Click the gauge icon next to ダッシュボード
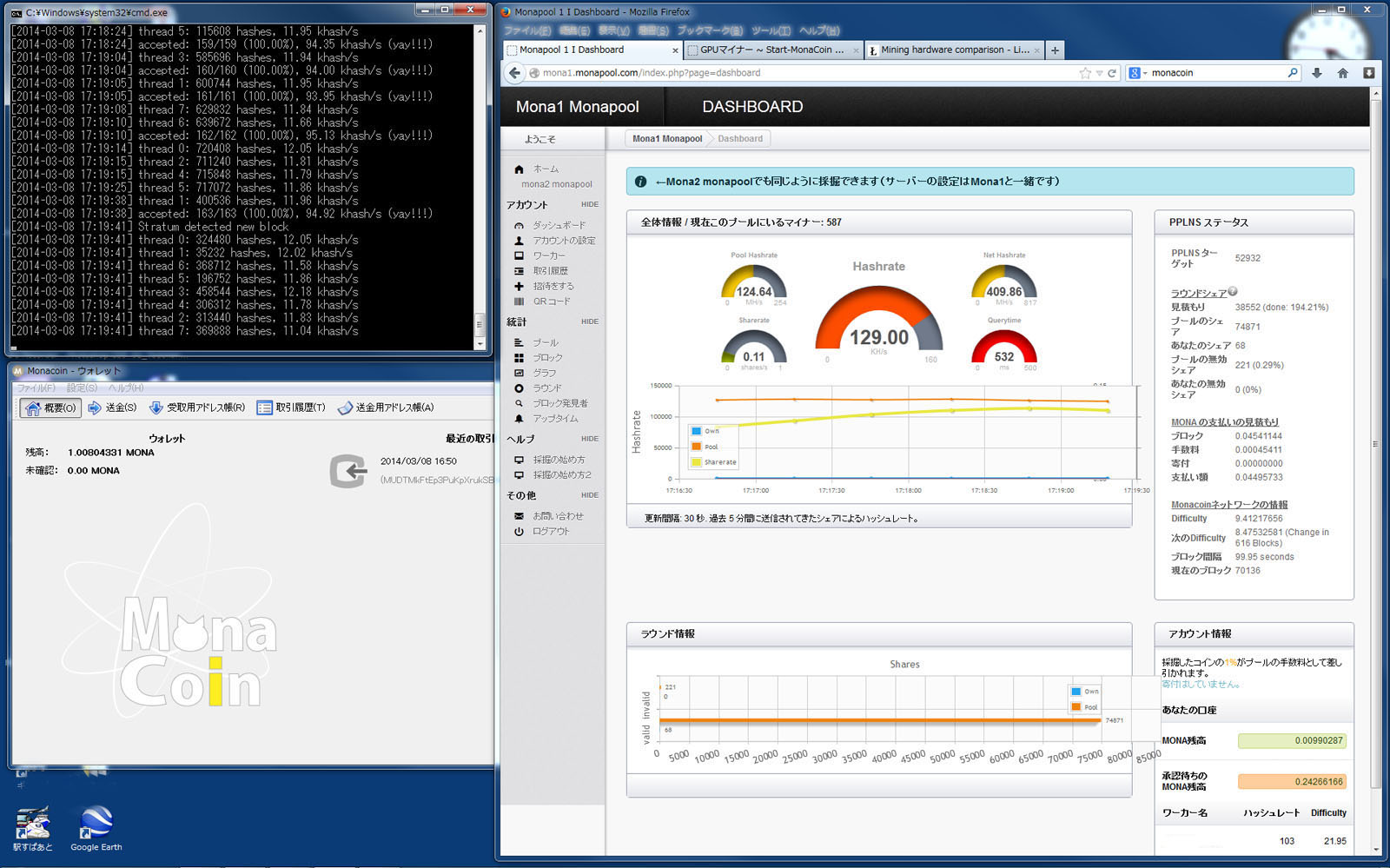The height and width of the screenshot is (868, 1390). click(519, 226)
